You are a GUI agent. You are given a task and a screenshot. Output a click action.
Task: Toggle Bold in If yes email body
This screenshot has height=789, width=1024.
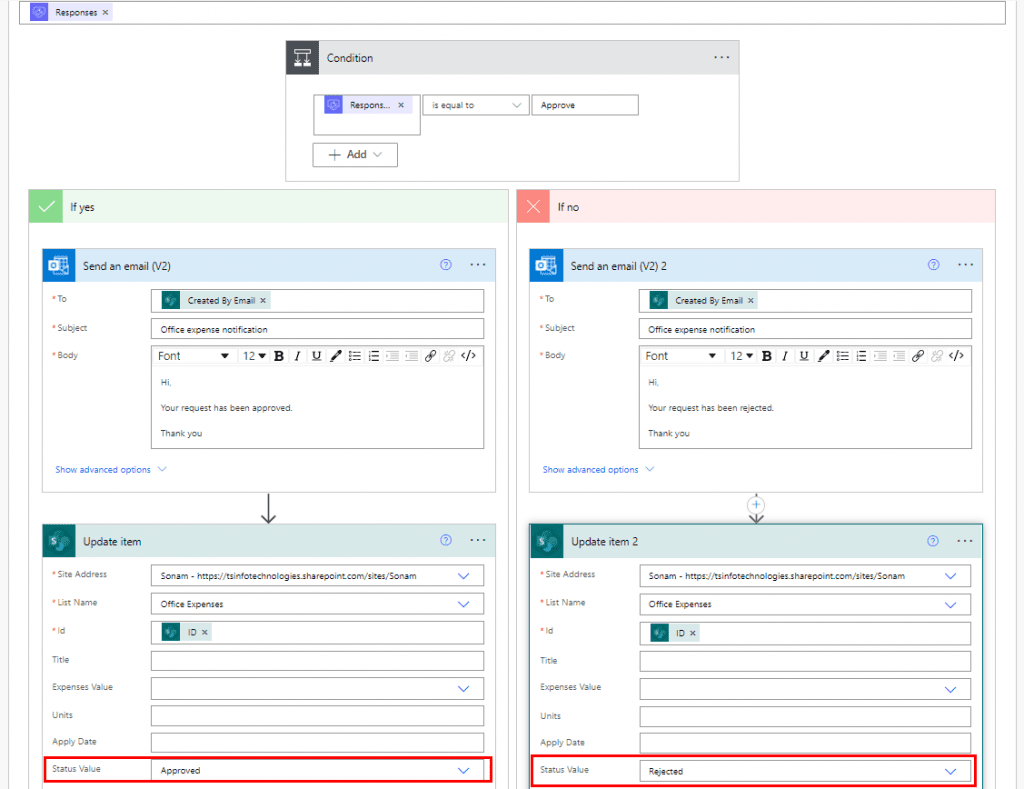click(x=279, y=356)
